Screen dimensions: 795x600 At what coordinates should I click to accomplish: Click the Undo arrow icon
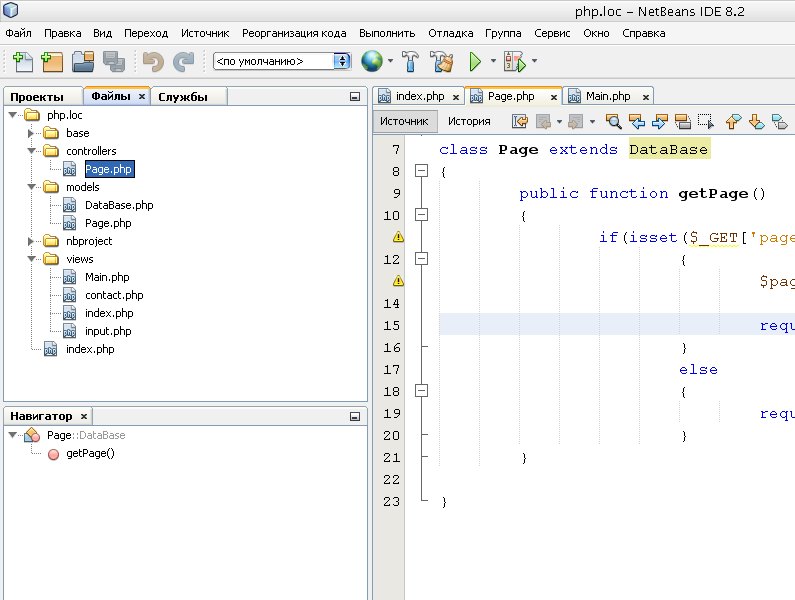153,62
